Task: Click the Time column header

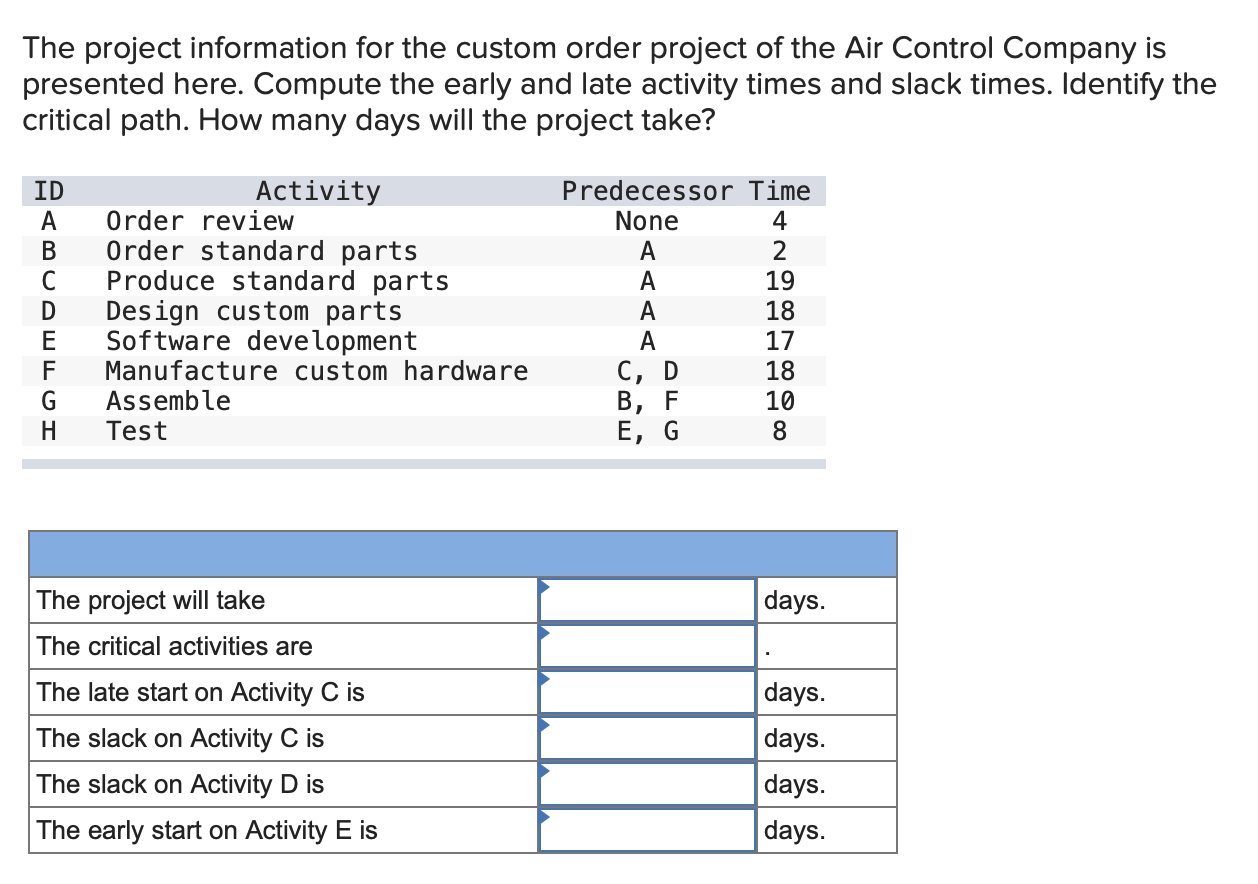Action: coord(783,190)
